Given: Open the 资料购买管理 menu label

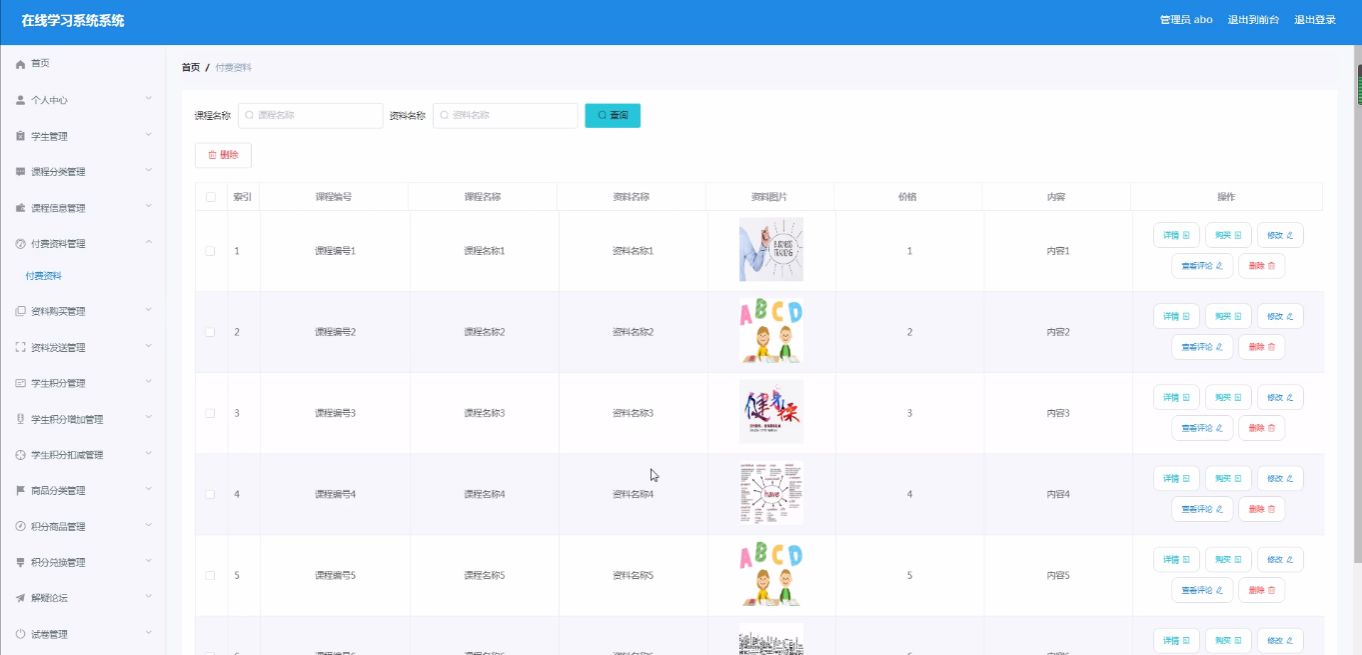Looking at the screenshot, I should [58, 311].
